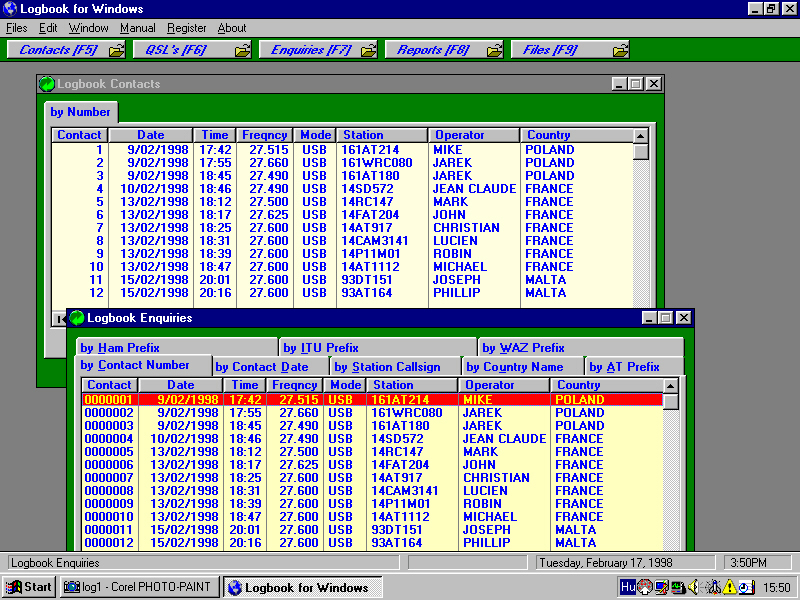Click the green waveform monitor tray icon
Image resolution: width=800 pixels, height=600 pixels.
click(678, 587)
